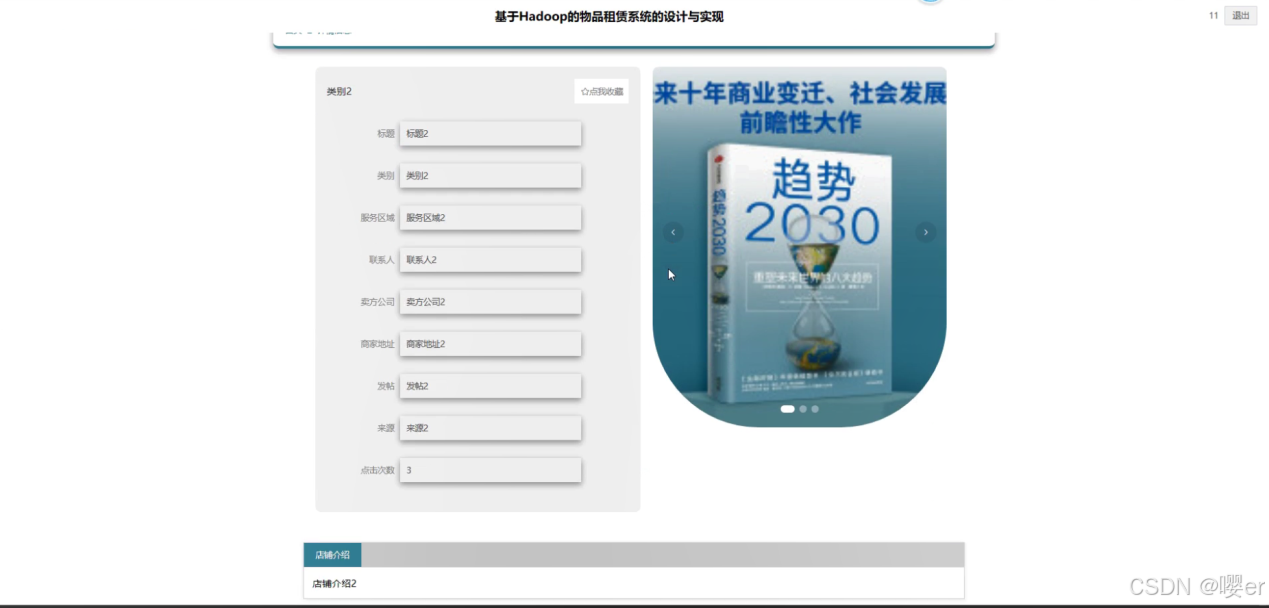This screenshot has width=1269, height=608.
Task: Click the 发帖 field showing 发帖2
Action: click(x=490, y=385)
